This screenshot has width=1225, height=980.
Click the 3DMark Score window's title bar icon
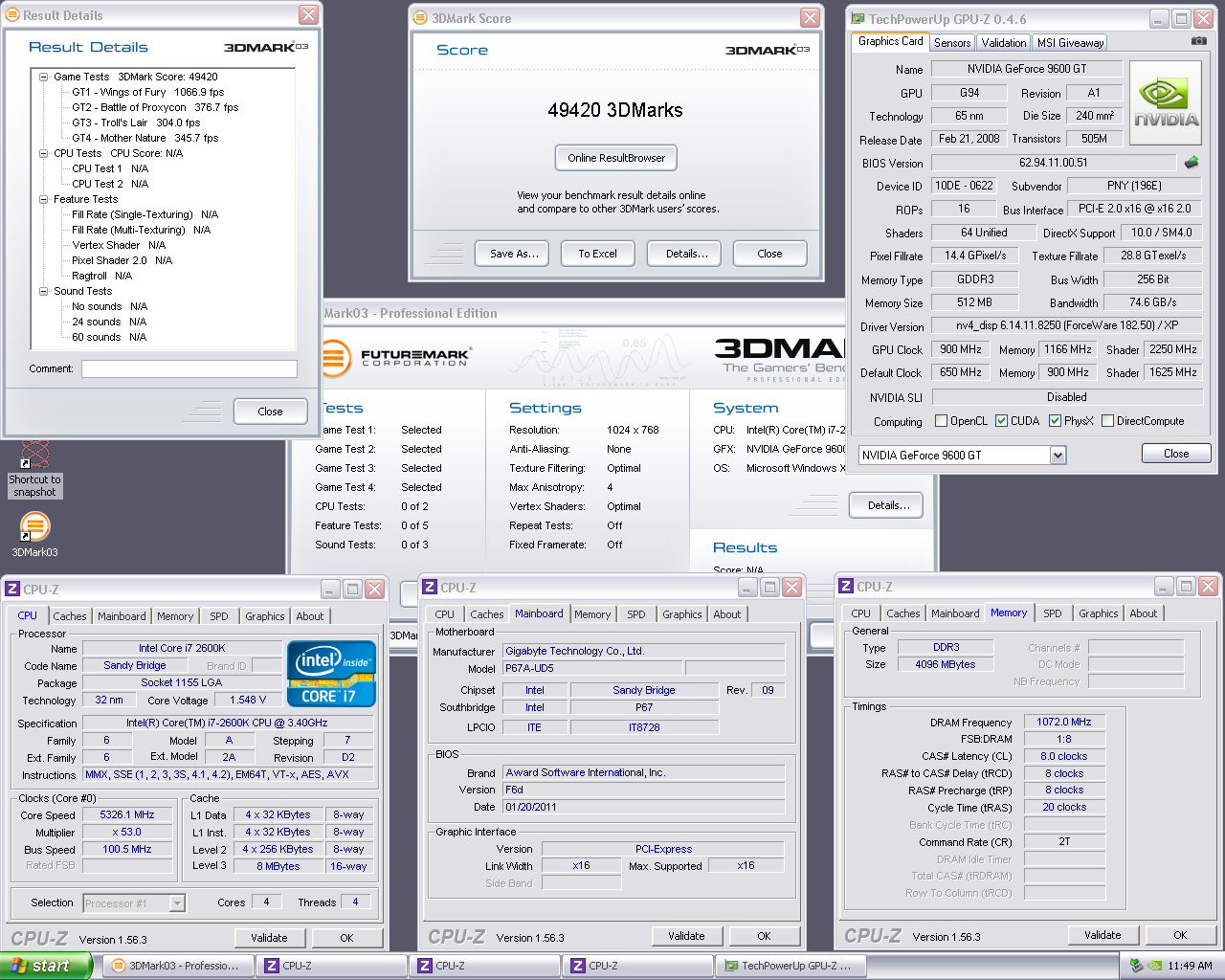click(x=420, y=18)
